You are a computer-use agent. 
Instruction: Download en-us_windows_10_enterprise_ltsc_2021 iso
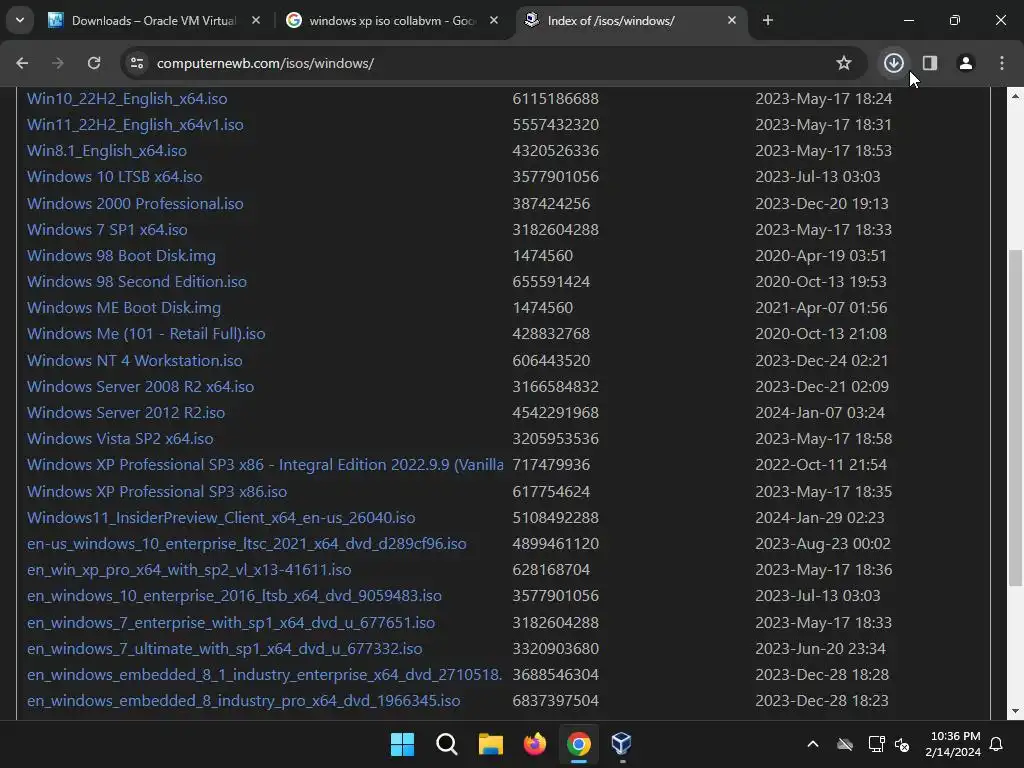247,544
